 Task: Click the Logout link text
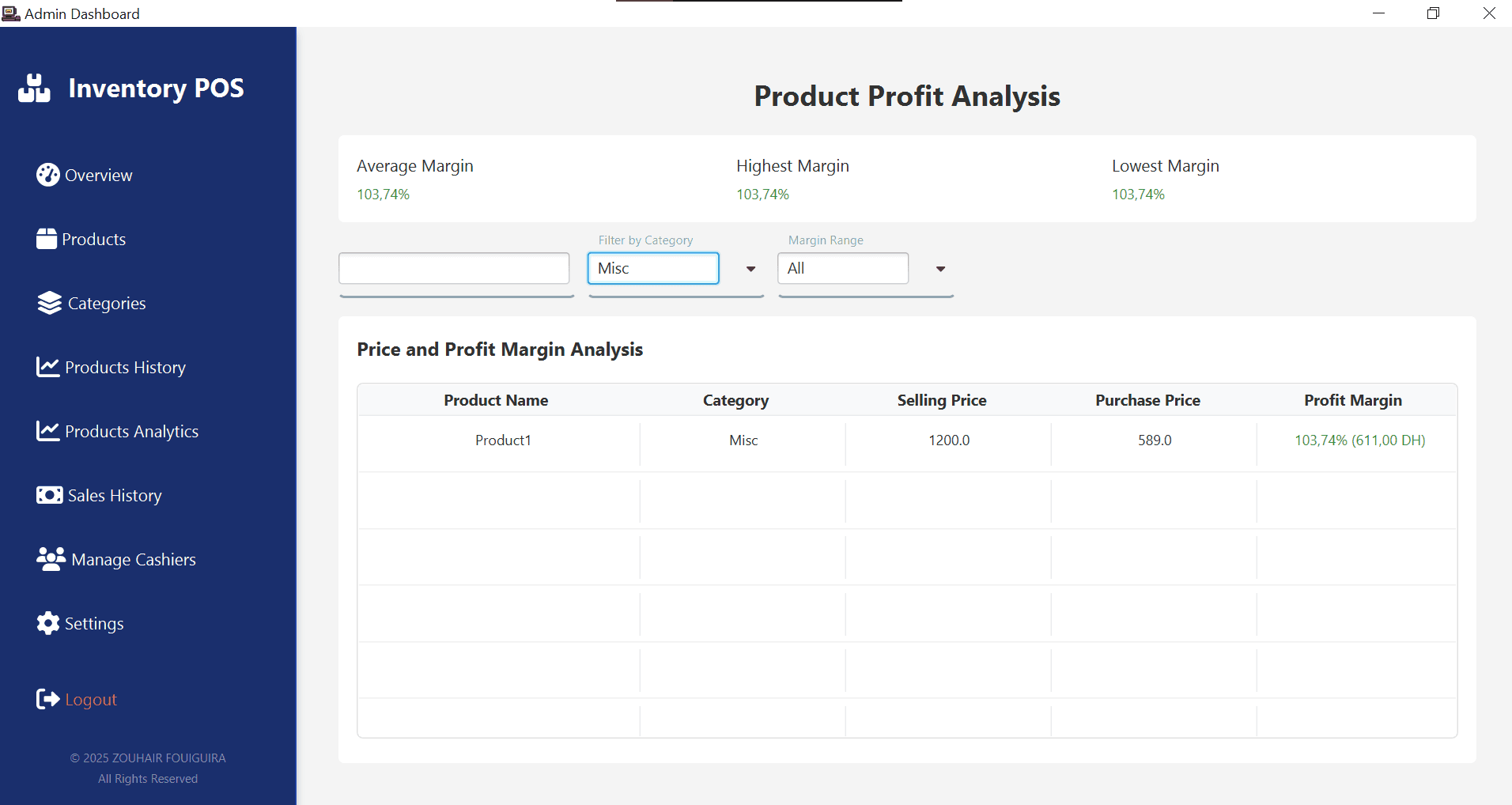tap(91, 700)
